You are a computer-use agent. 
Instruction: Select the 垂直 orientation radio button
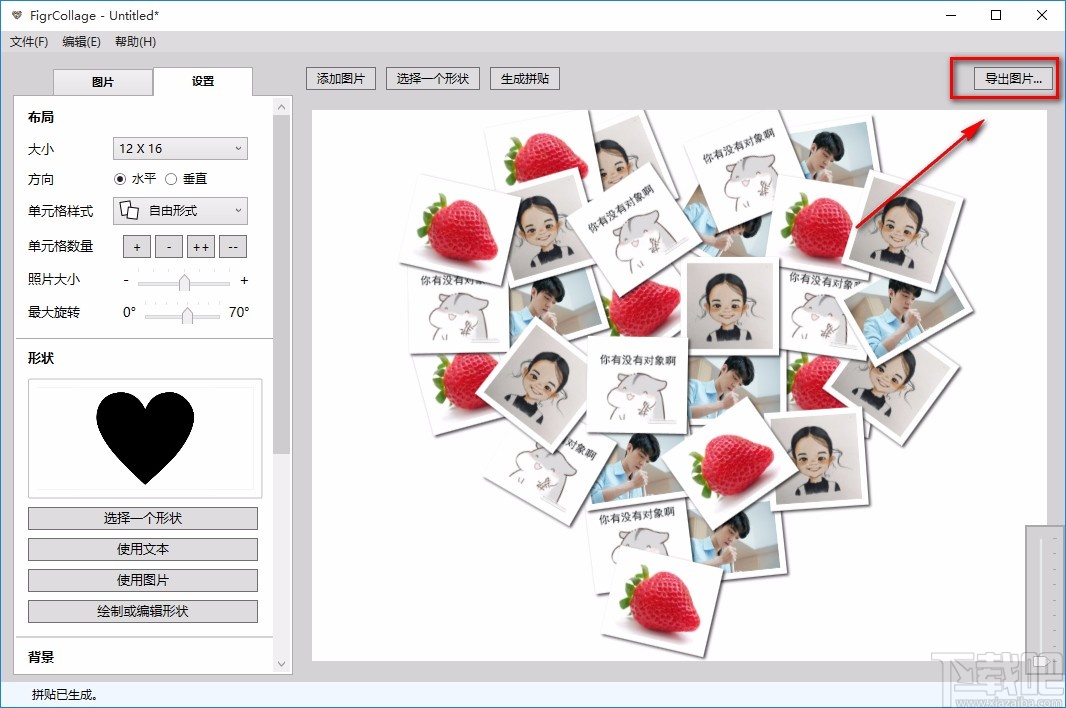click(171, 179)
